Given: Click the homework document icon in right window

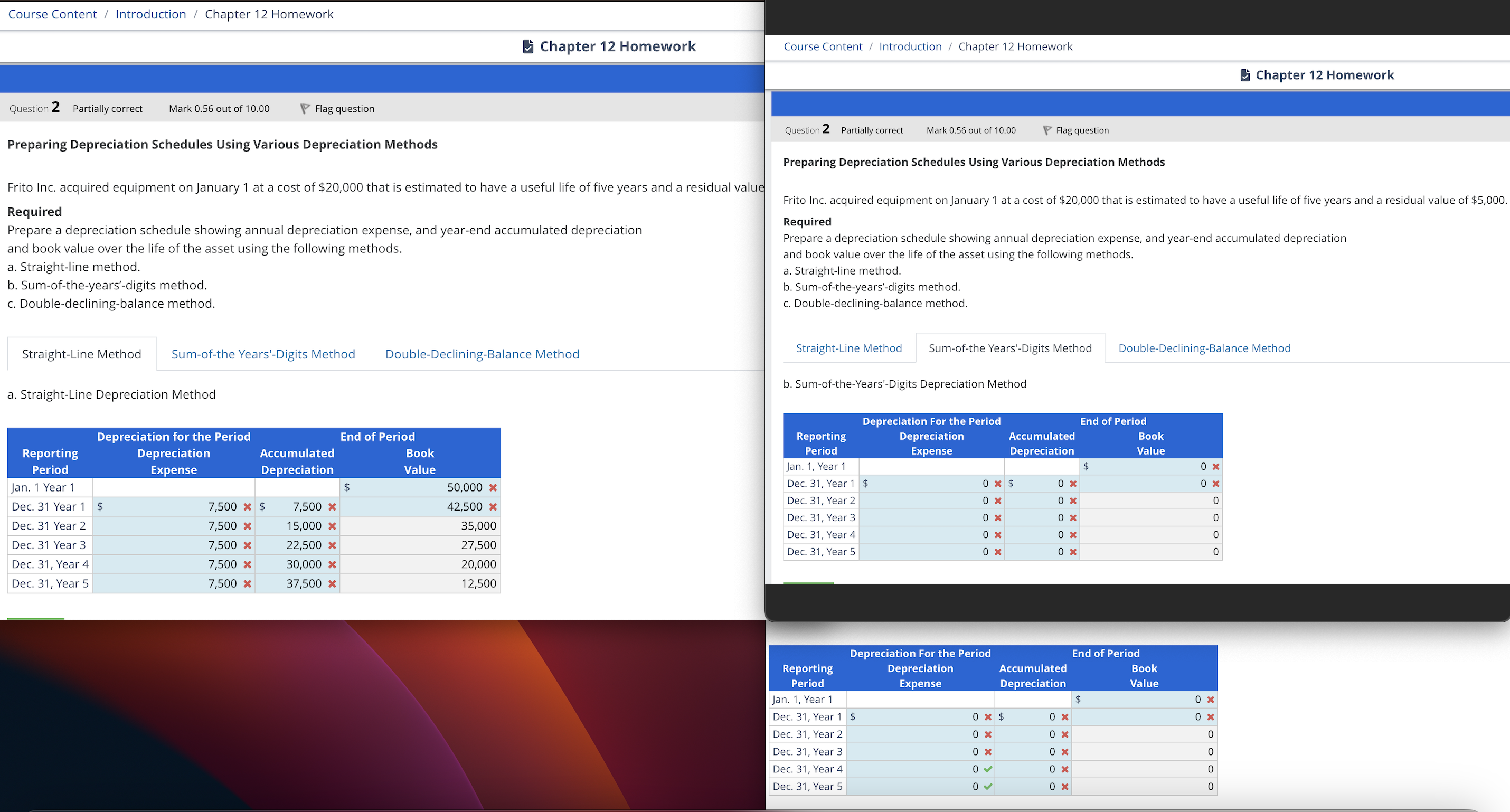Looking at the screenshot, I should click(x=1245, y=75).
